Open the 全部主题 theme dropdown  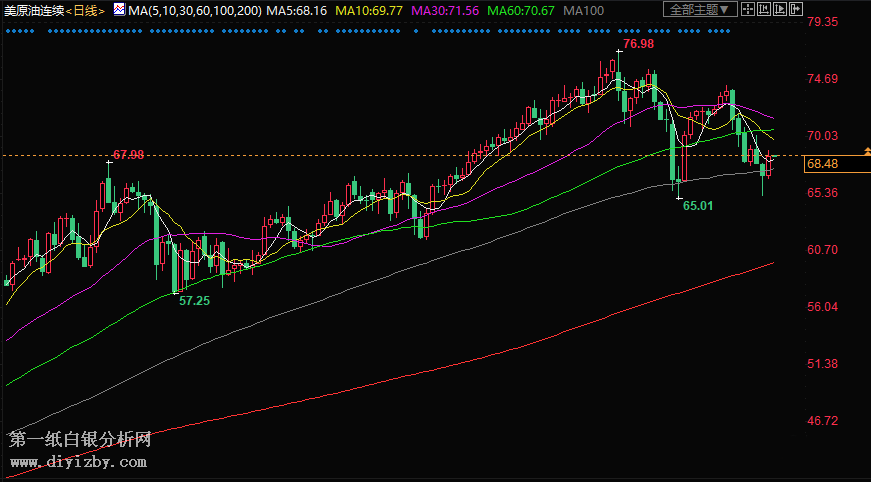tap(699, 10)
